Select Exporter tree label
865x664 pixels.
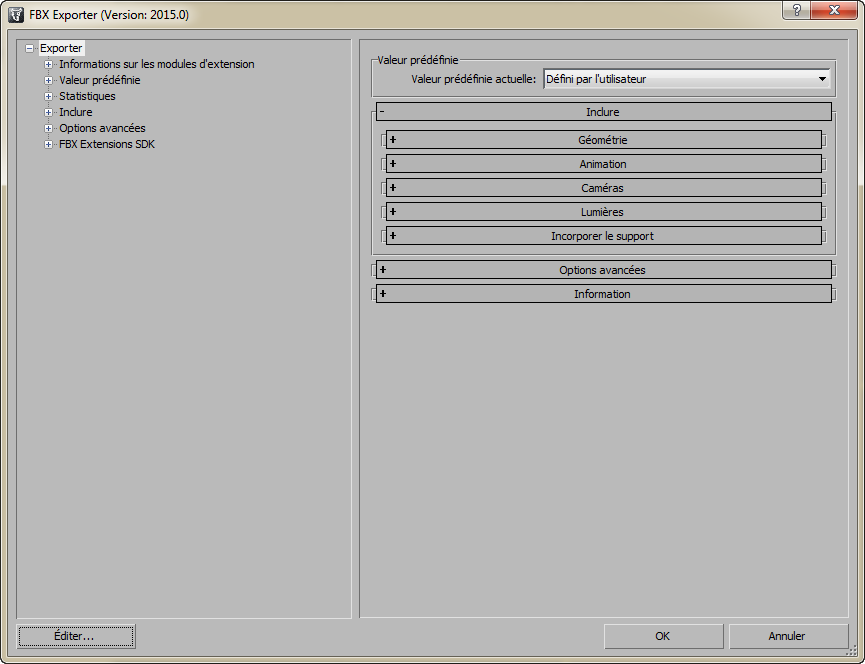pos(61,48)
